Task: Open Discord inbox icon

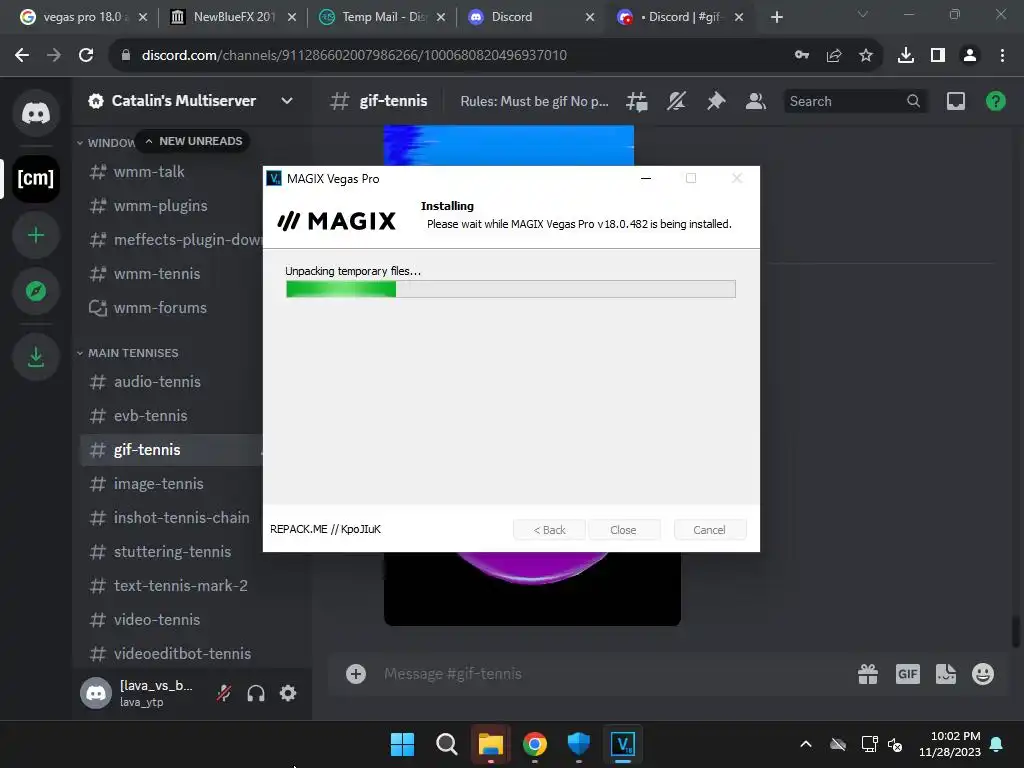Action: tap(956, 101)
